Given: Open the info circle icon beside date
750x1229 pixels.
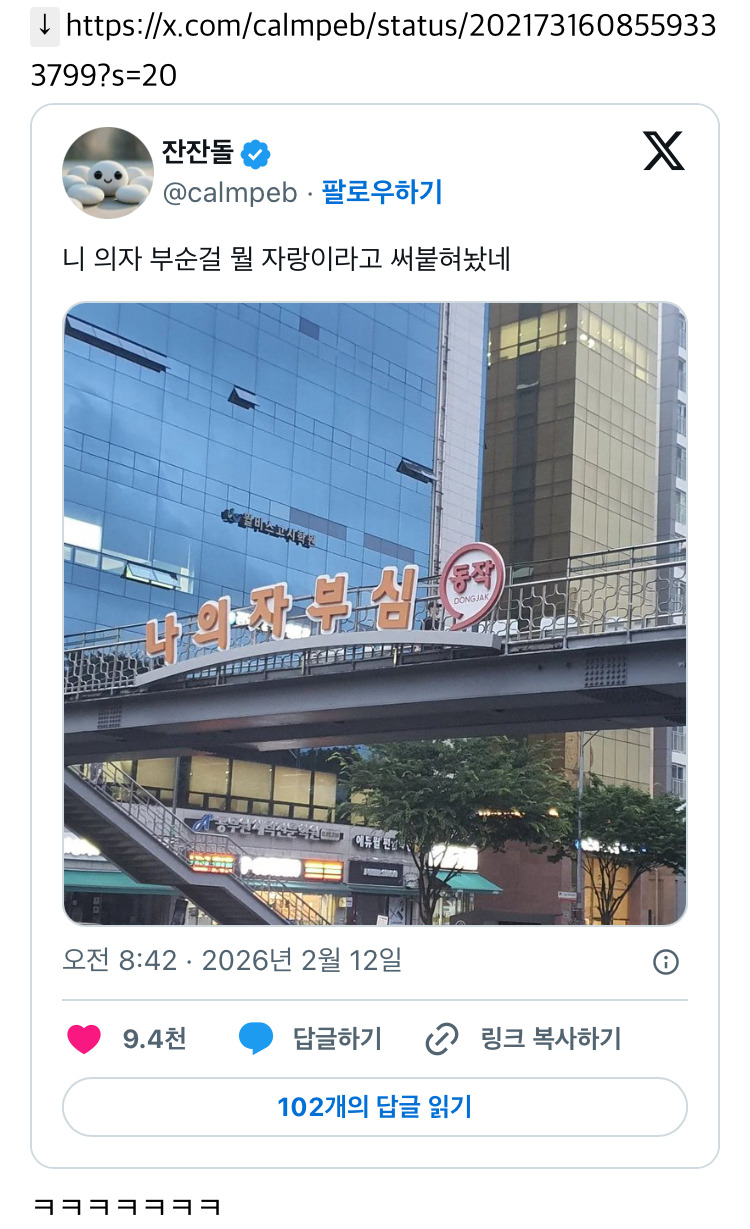Looking at the screenshot, I should click(666, 962).
